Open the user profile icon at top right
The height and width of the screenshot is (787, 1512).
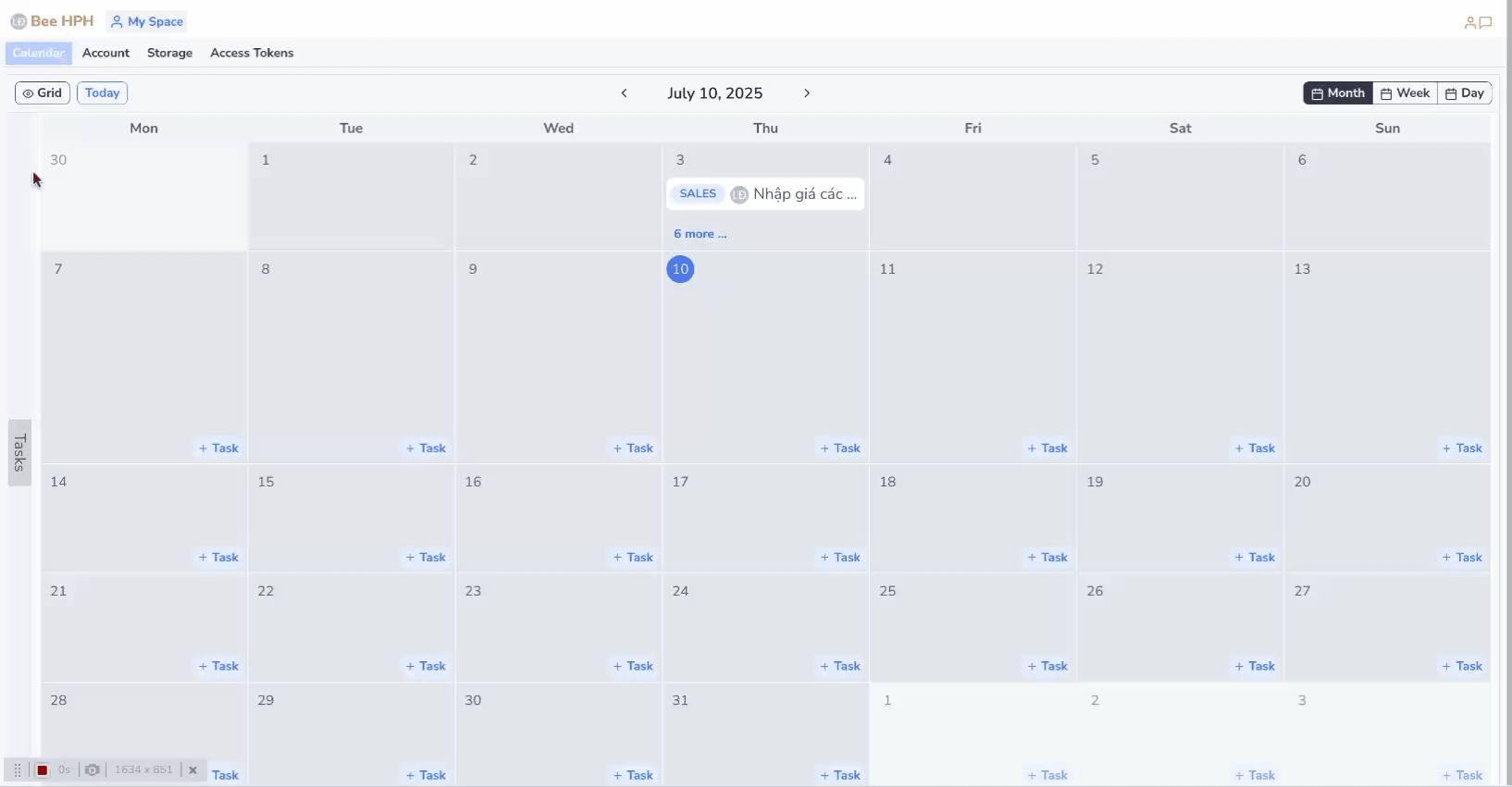tap(1469, 23)
